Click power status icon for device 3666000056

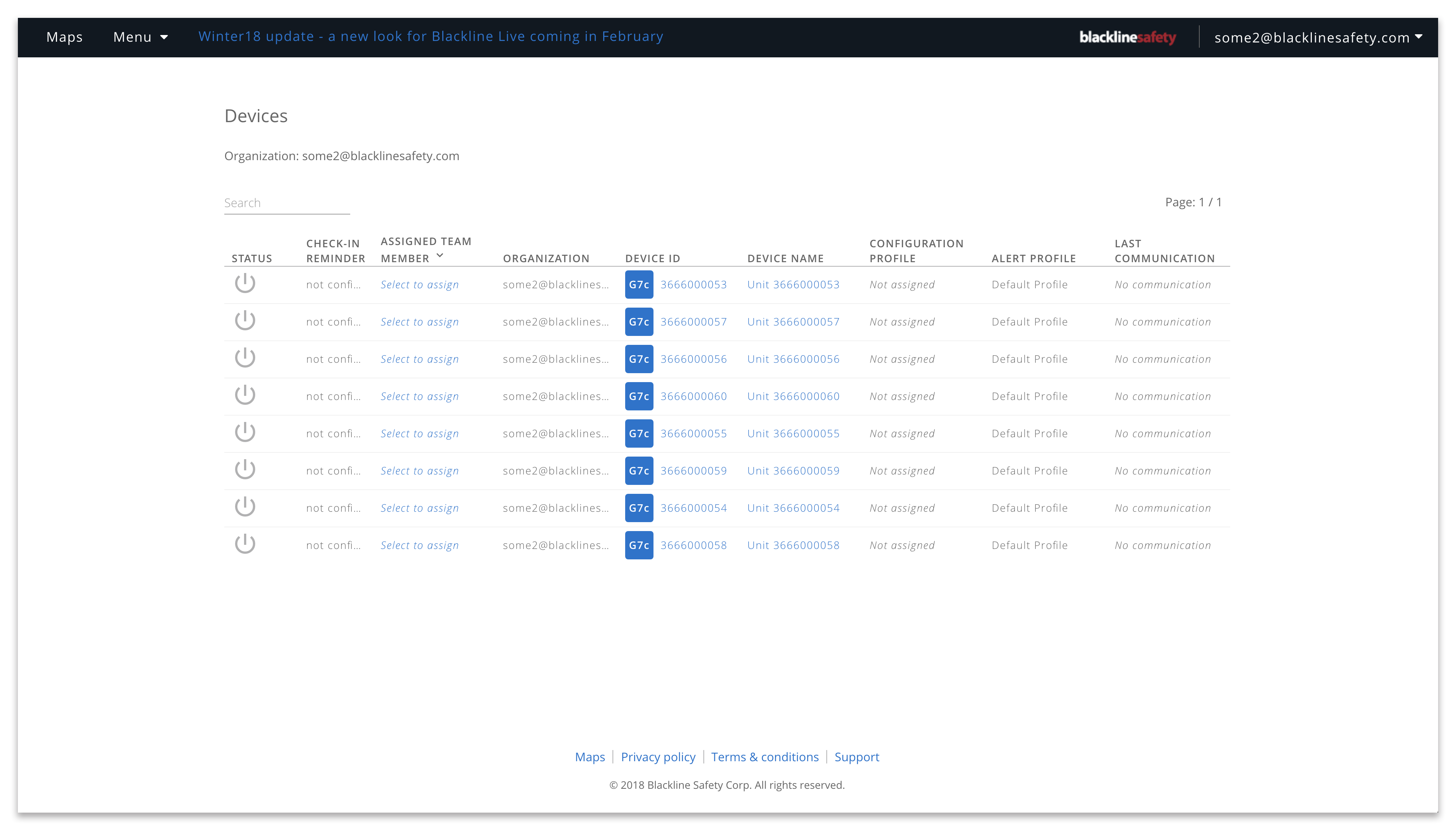coord(245,358)
